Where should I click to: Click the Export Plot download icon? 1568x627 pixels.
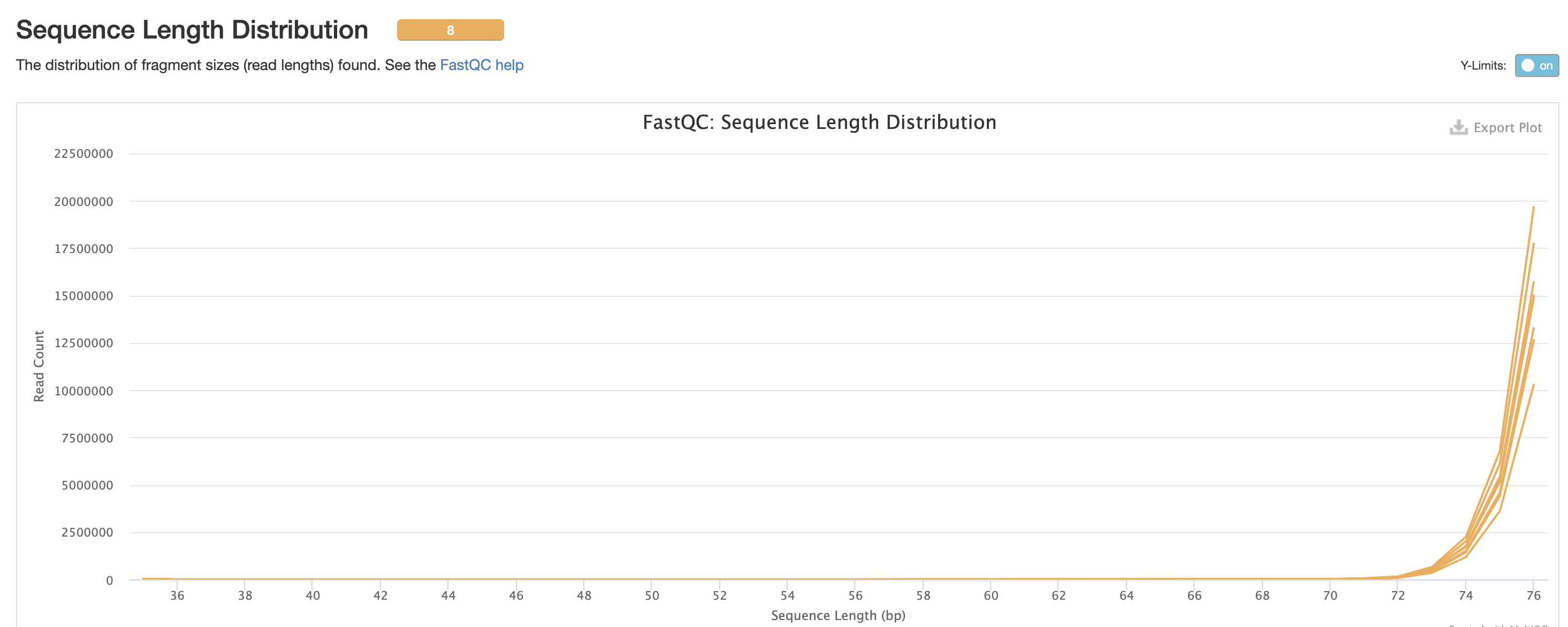pyautogui.click(x=1458, y=127)
